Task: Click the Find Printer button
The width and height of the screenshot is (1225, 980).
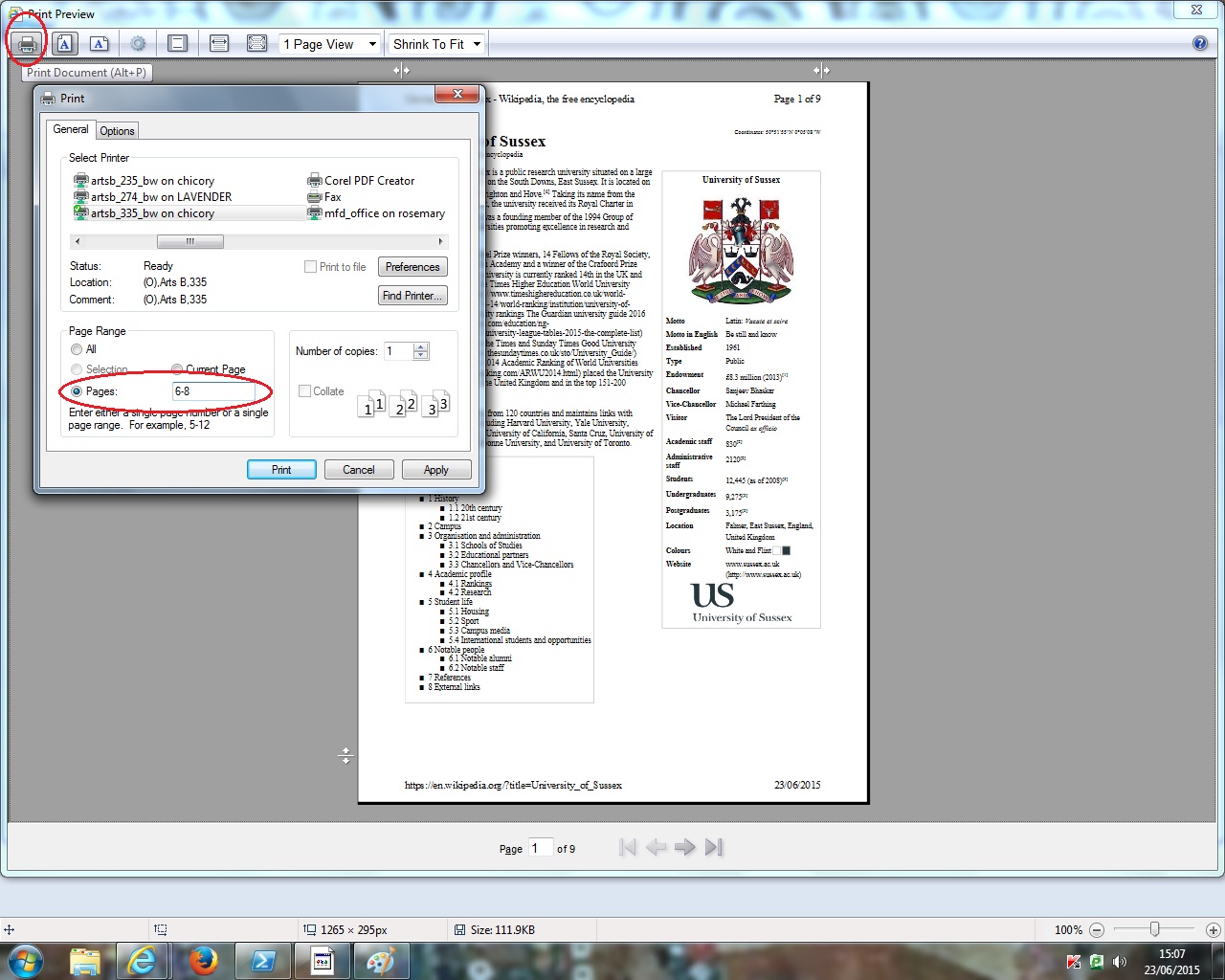Action: pyautogui.click(x=412, y=296)
